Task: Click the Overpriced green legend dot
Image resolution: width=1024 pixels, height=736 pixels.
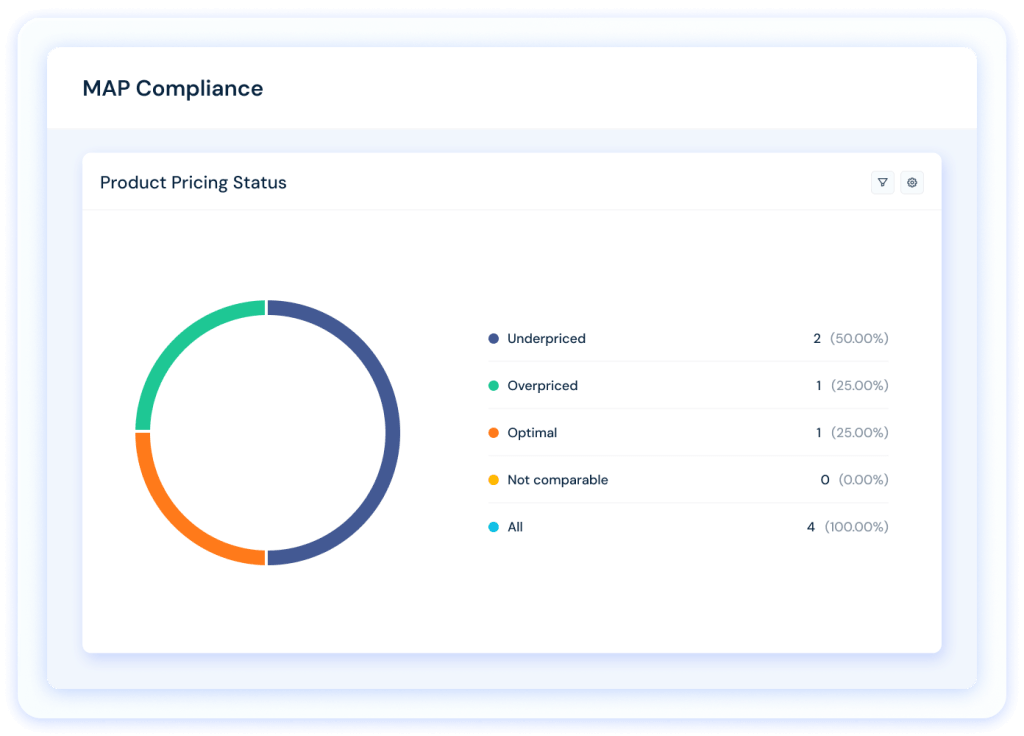Action: click(x=494, y=385)
